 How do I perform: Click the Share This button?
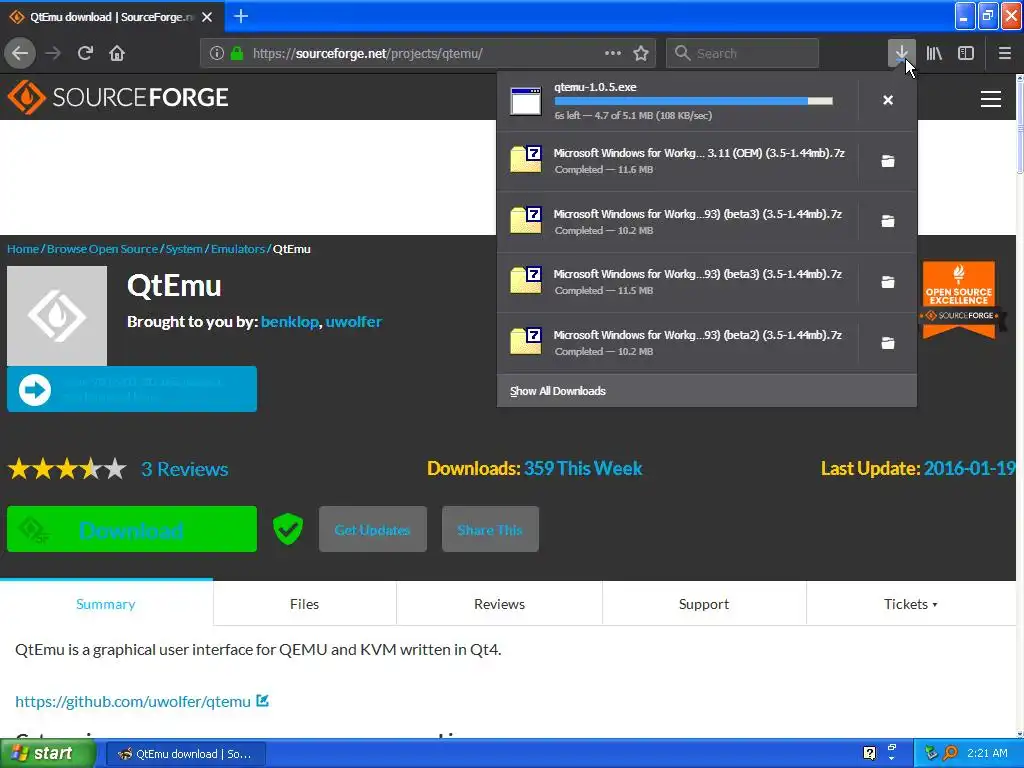pyautogui.click(x=490, y=529)
